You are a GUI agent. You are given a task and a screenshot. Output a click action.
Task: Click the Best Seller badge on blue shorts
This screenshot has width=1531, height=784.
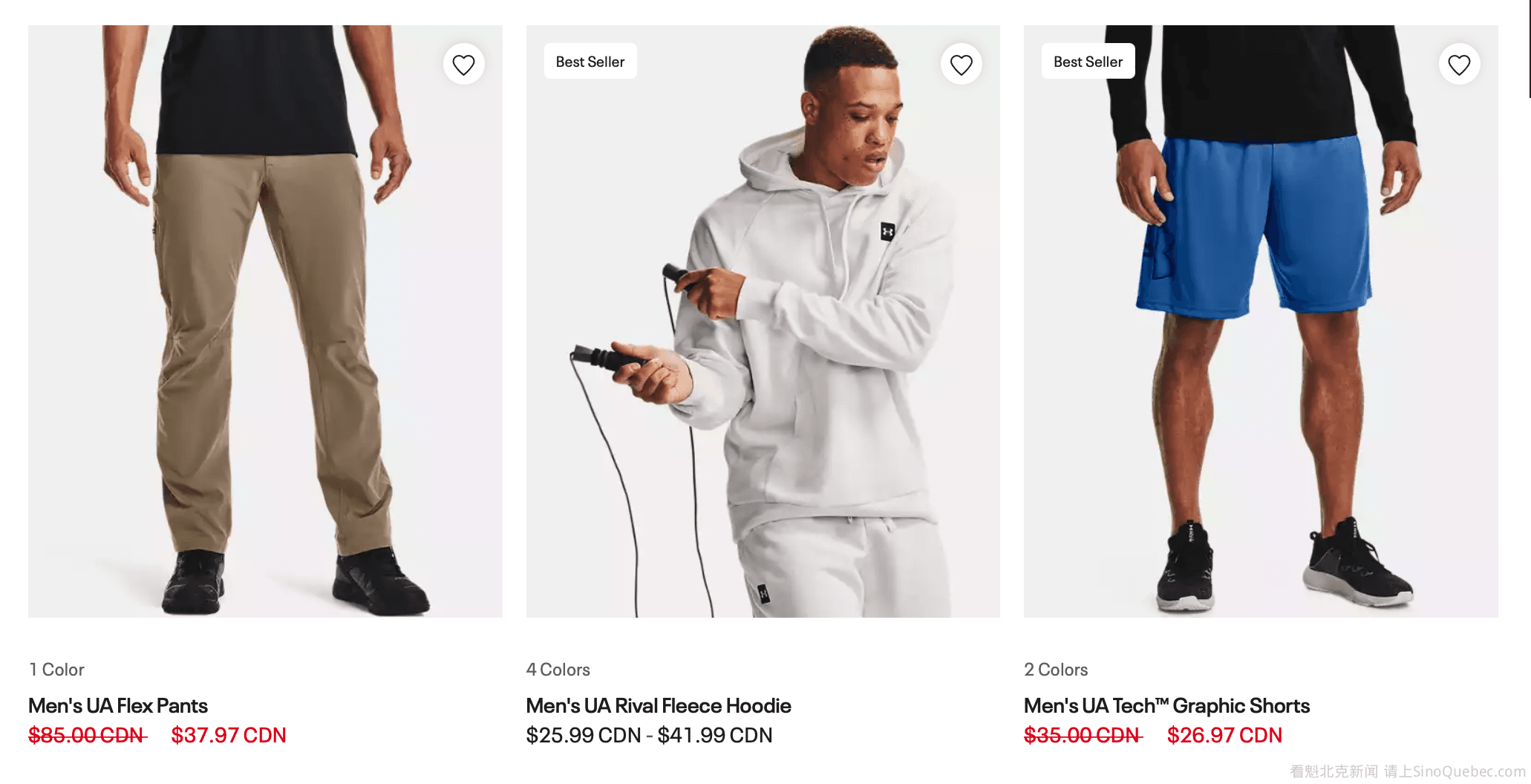pyautogui.click(x=1088, y=62)
